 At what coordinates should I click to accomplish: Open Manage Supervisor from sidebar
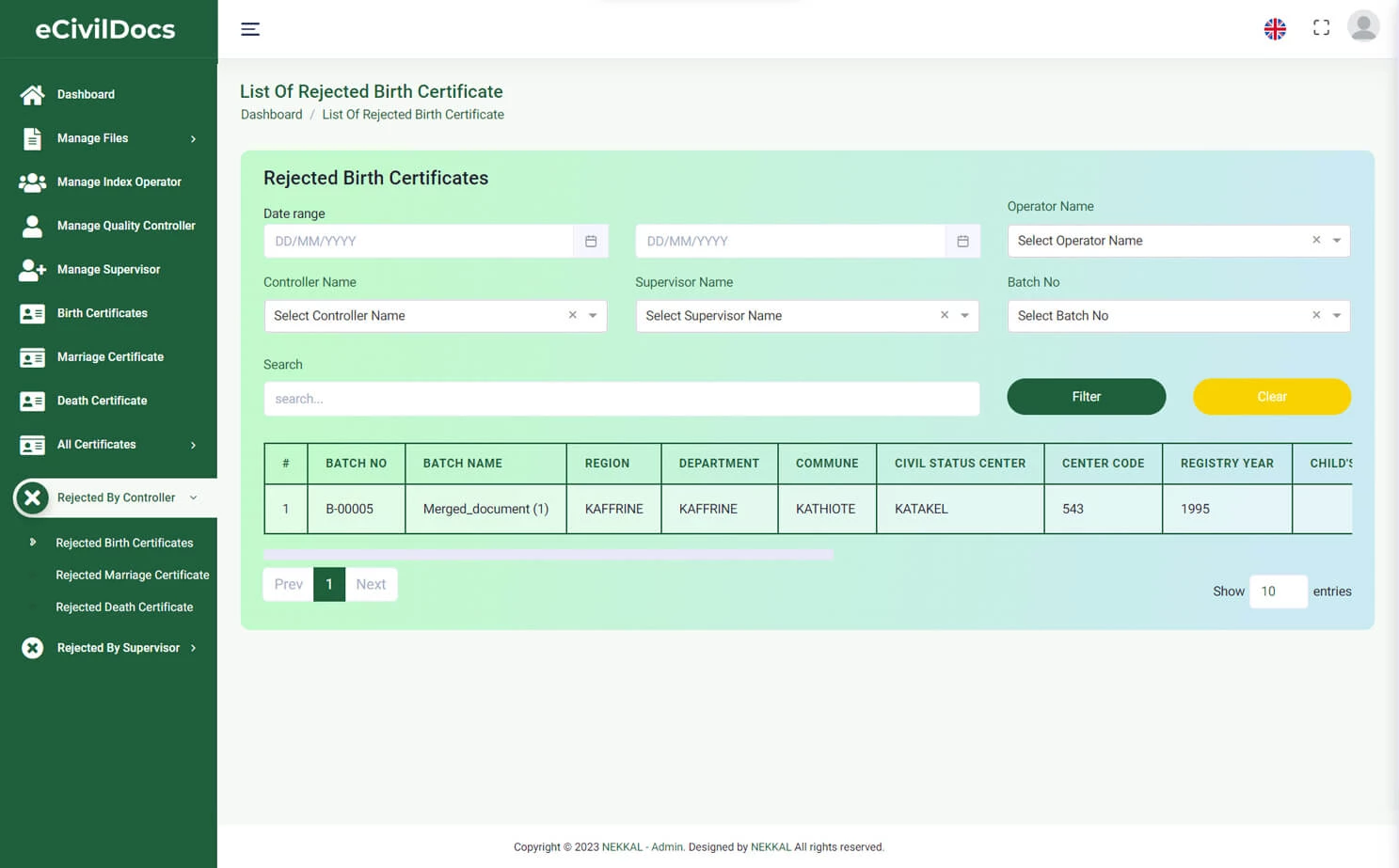click(31, 269)
